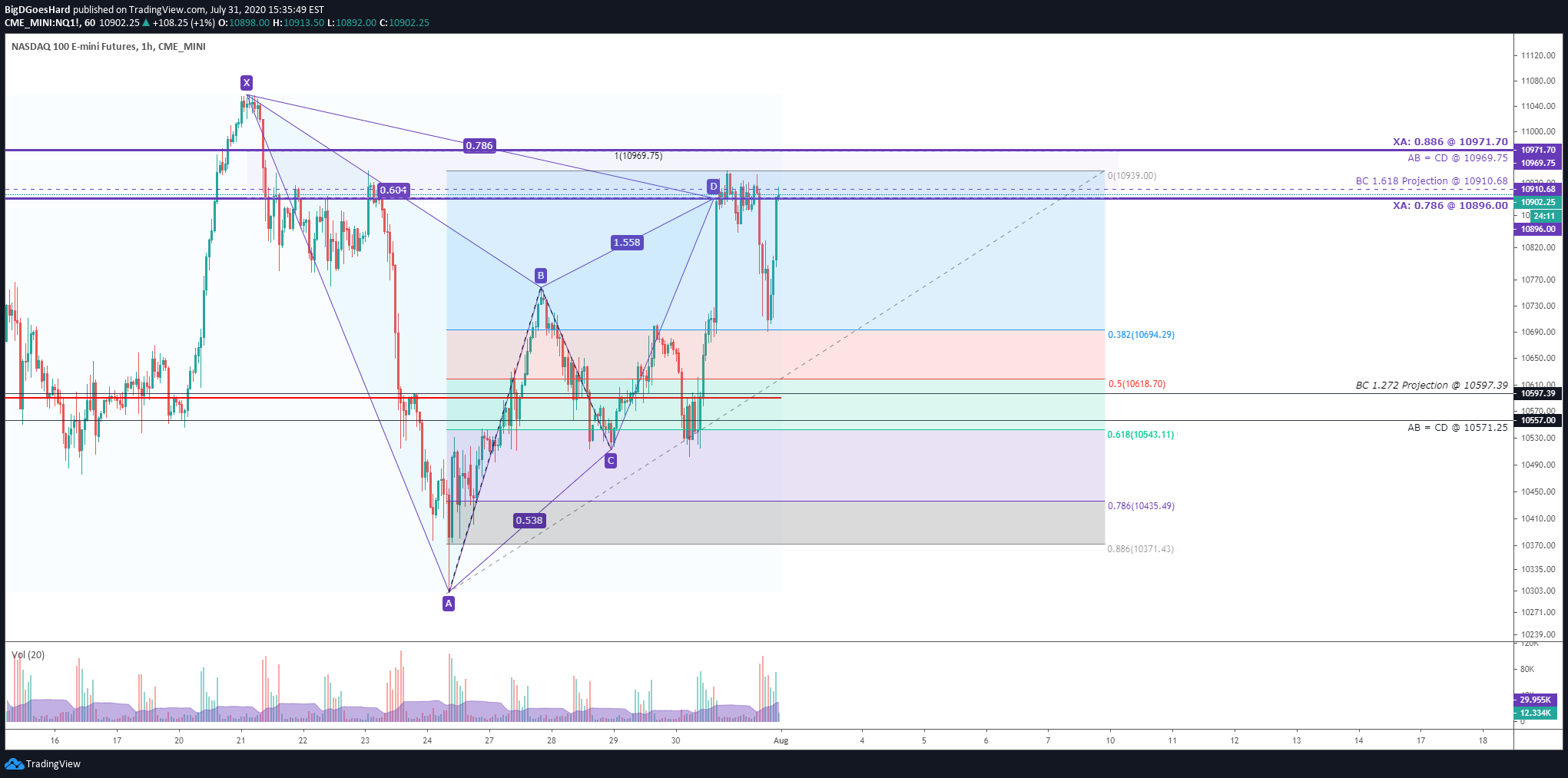Click the 0.886(10371.43) Fibonacci level label

(1141, 549)
